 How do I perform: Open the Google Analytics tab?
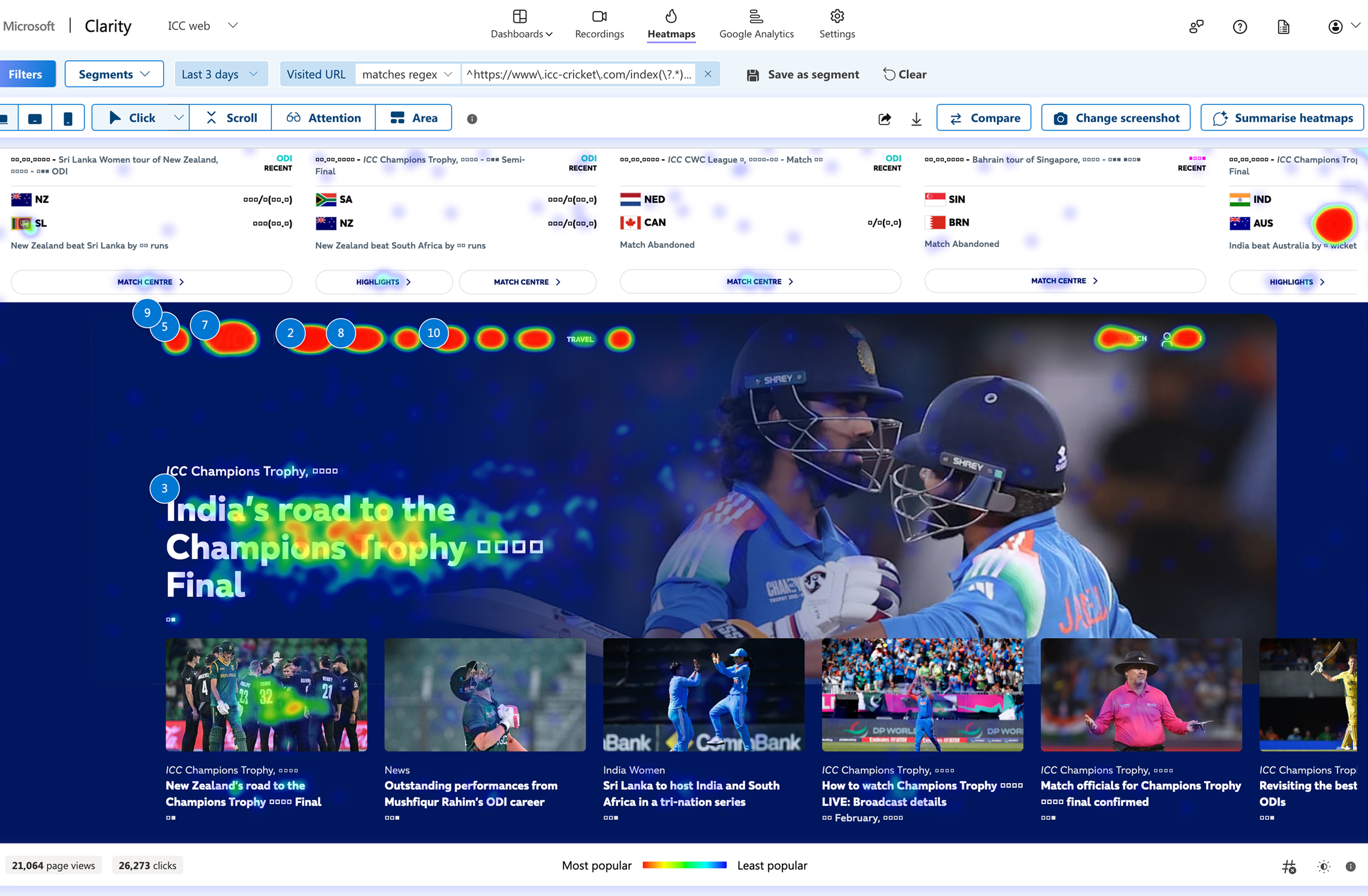pyautogui.click(x=756, y=24)
